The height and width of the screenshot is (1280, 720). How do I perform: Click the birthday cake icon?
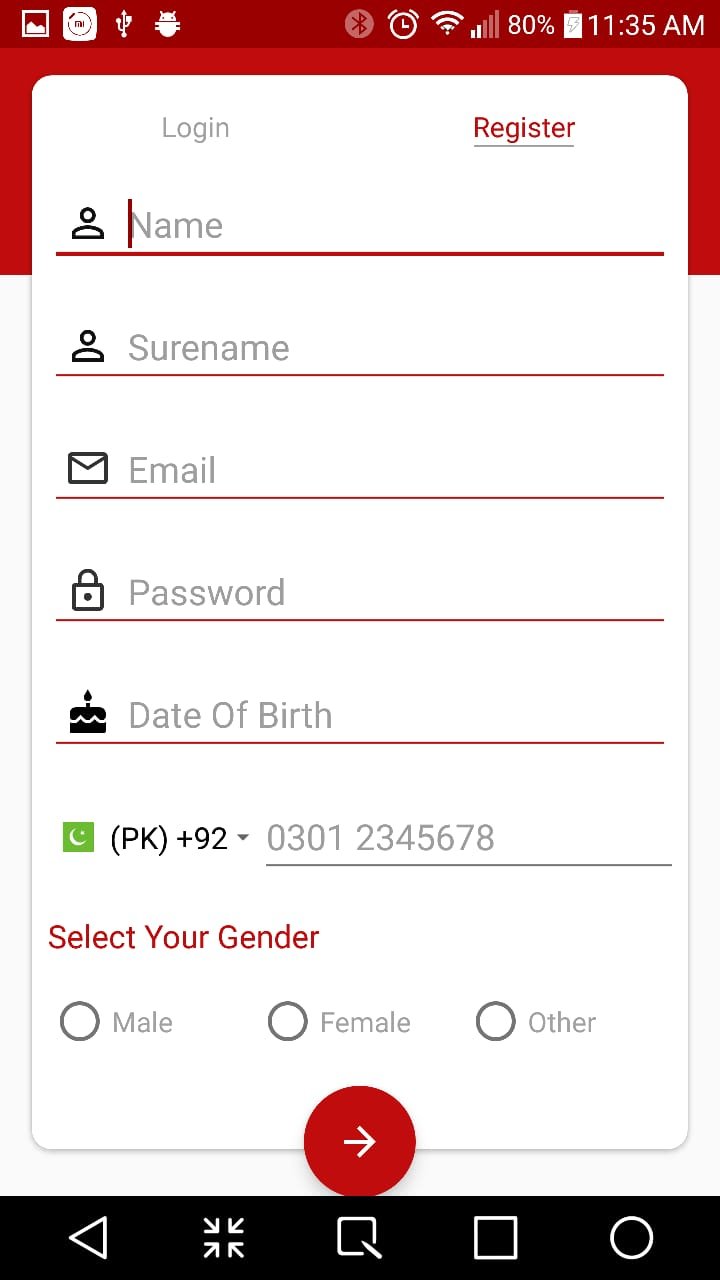[88, 714]
